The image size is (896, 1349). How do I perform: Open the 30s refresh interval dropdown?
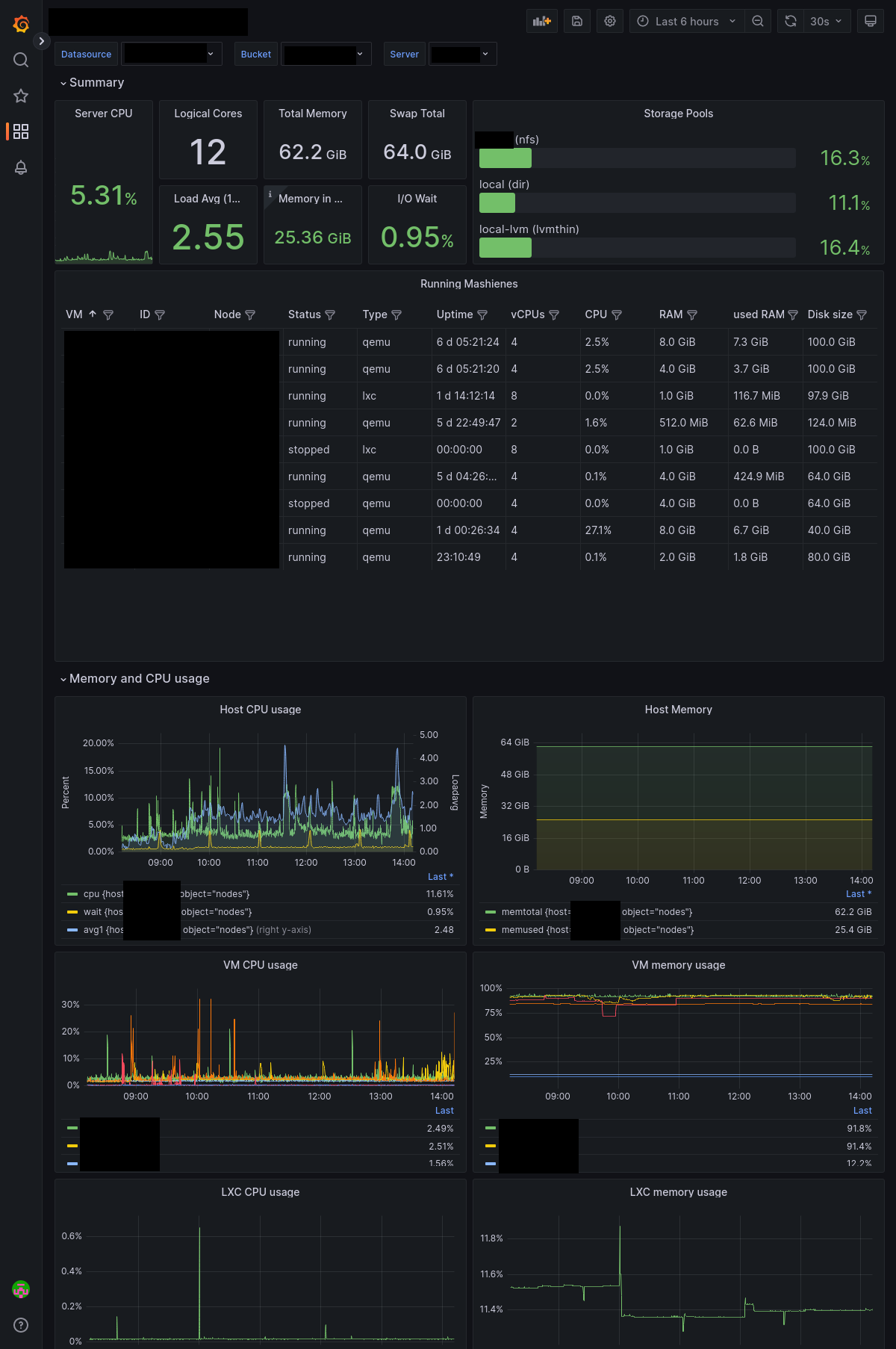(826, 21)
